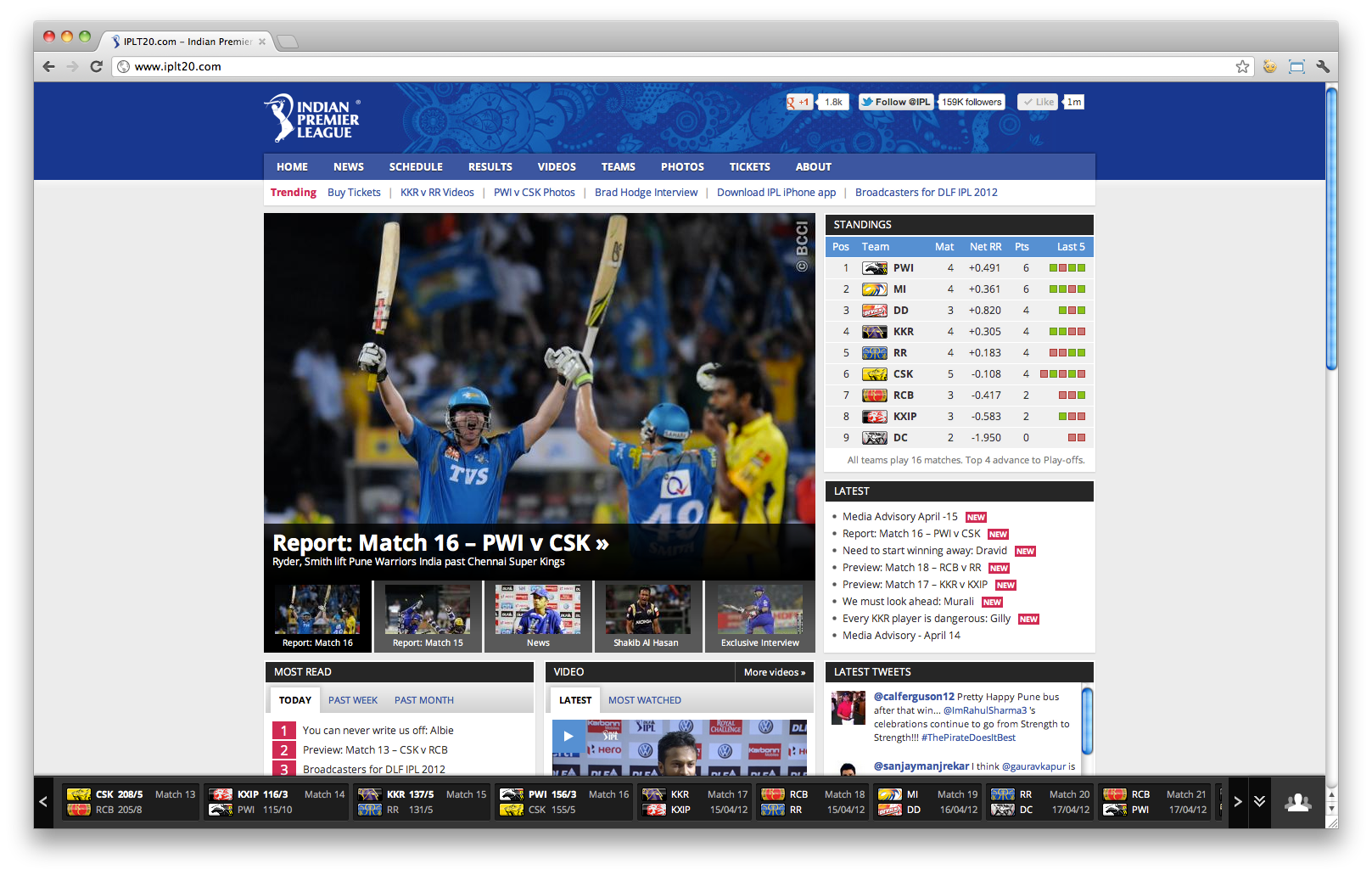Open the SCHEDULE menu item
The height and width of the screenshot is (875, 1372).
(x=416, y=167)
